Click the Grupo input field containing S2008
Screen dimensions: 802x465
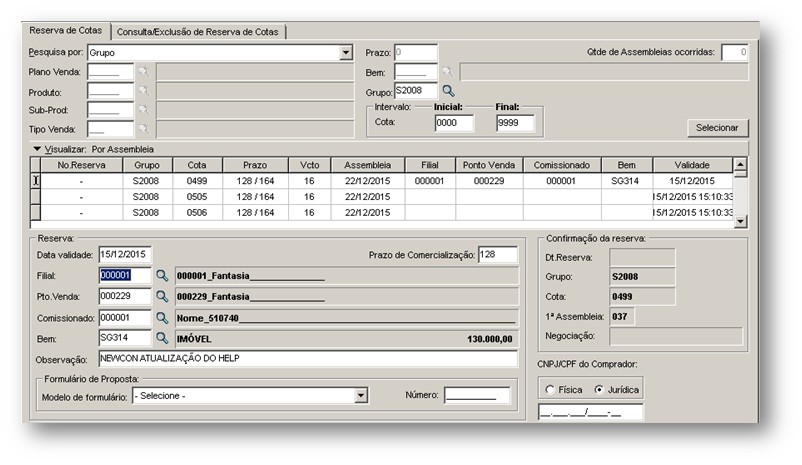click(416, 91)
